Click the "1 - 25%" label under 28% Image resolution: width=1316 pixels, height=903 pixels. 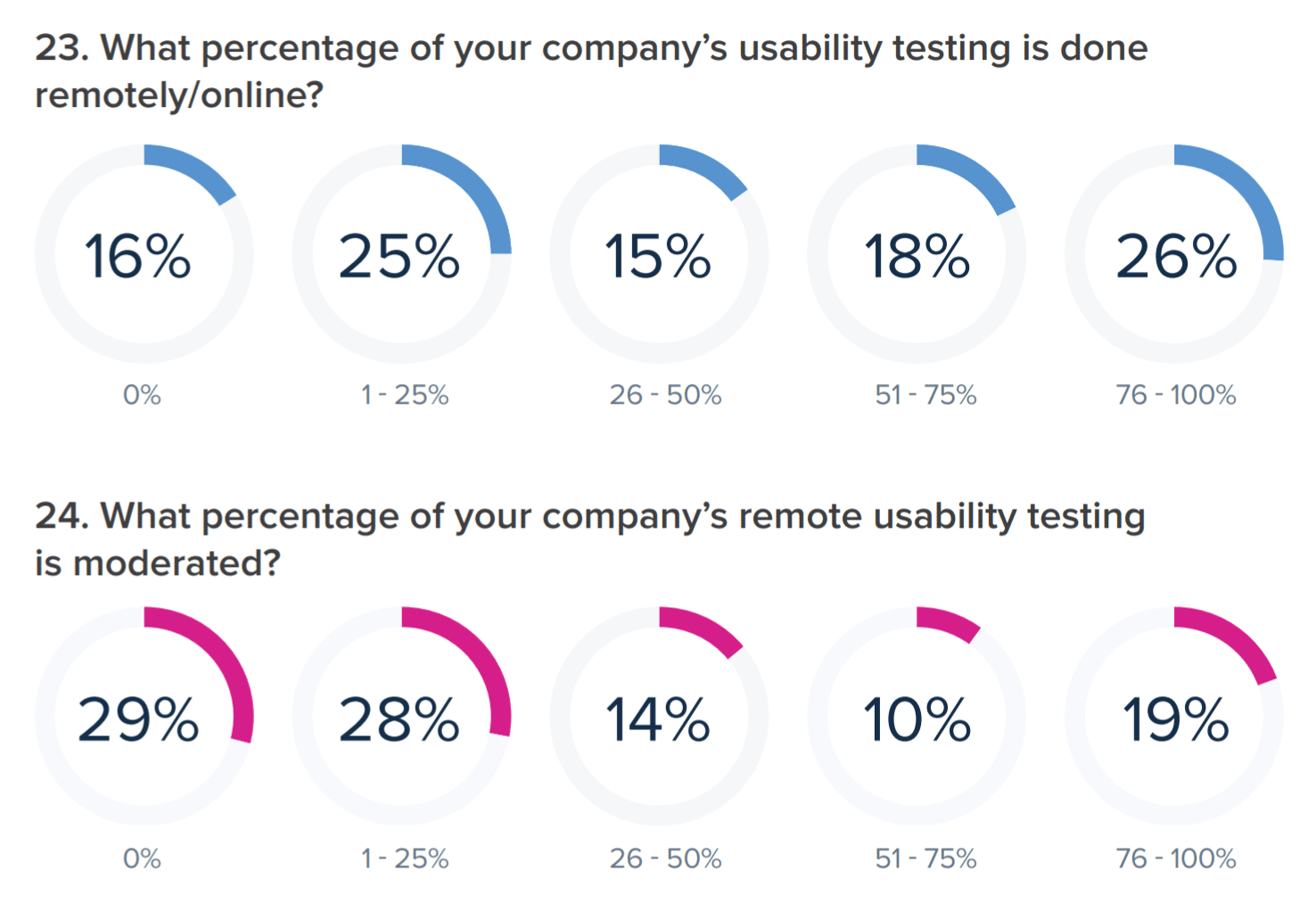[404, 858]
